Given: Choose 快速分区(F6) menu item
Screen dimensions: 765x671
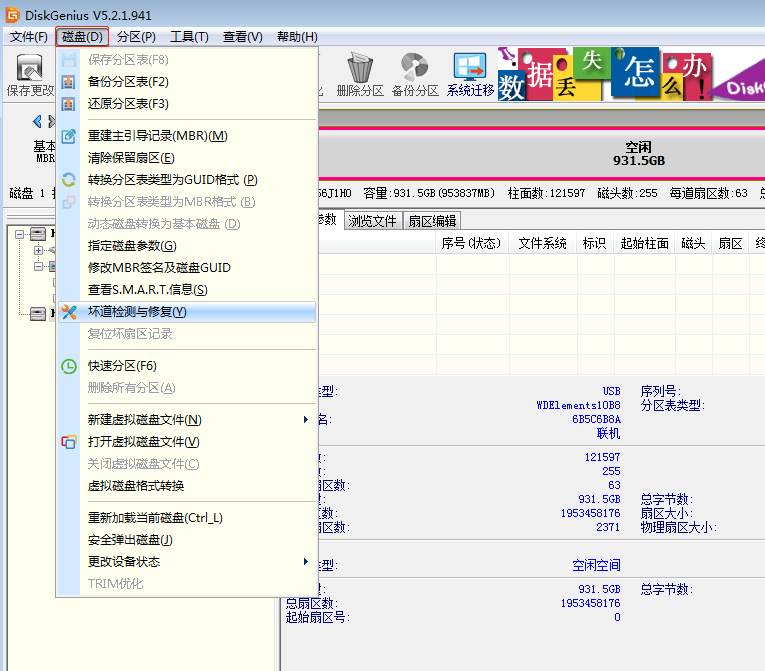Looking at the screenshot, I should coord(187,366).
